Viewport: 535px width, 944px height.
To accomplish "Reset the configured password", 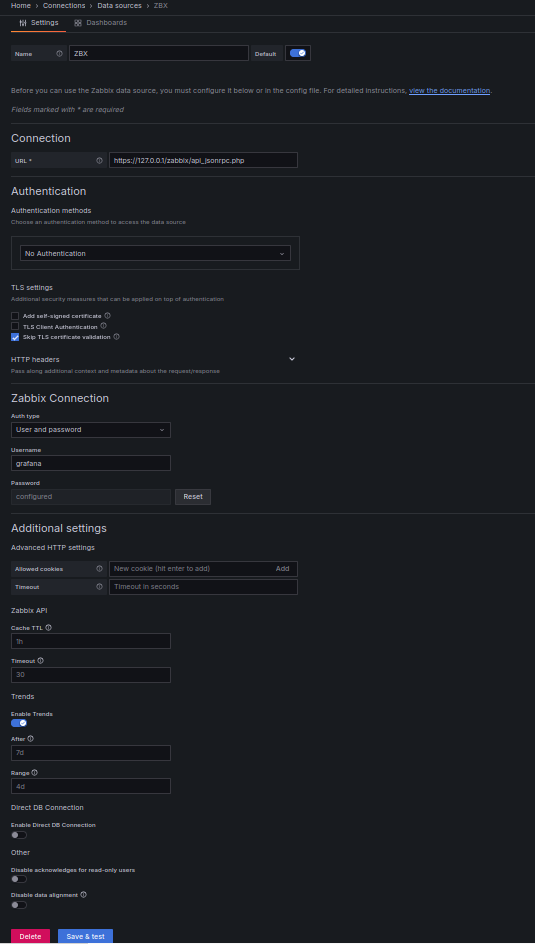I will point(193,497).
